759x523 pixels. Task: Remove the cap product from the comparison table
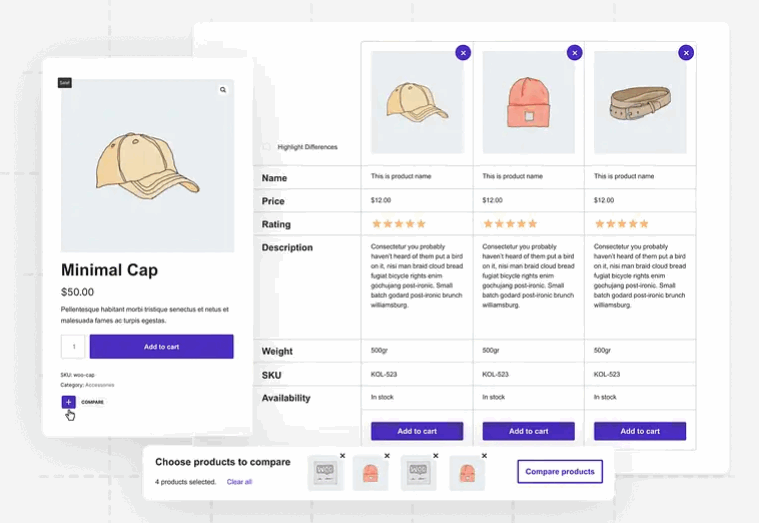(463, 53)
